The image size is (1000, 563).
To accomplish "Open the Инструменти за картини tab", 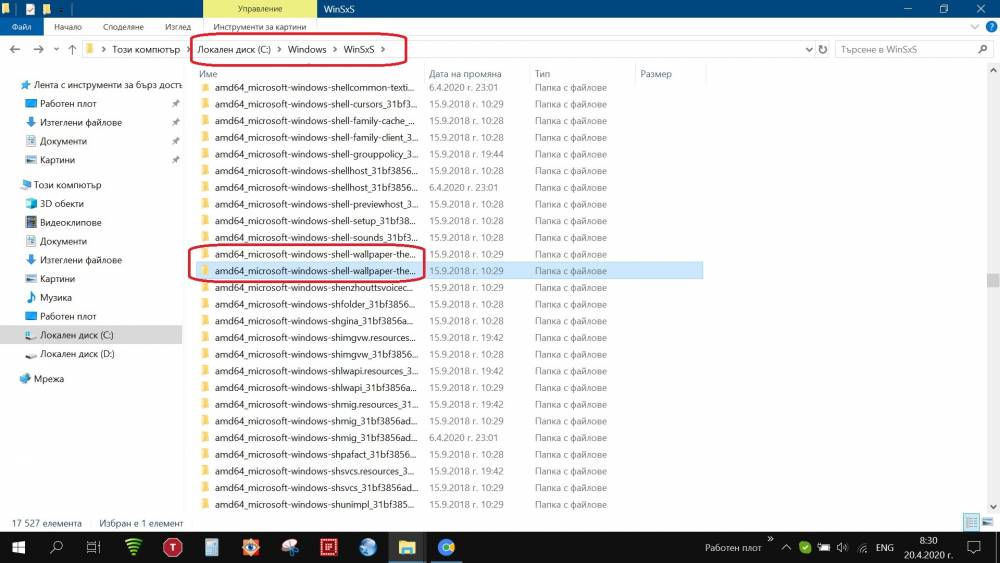I will pos(260,27).
